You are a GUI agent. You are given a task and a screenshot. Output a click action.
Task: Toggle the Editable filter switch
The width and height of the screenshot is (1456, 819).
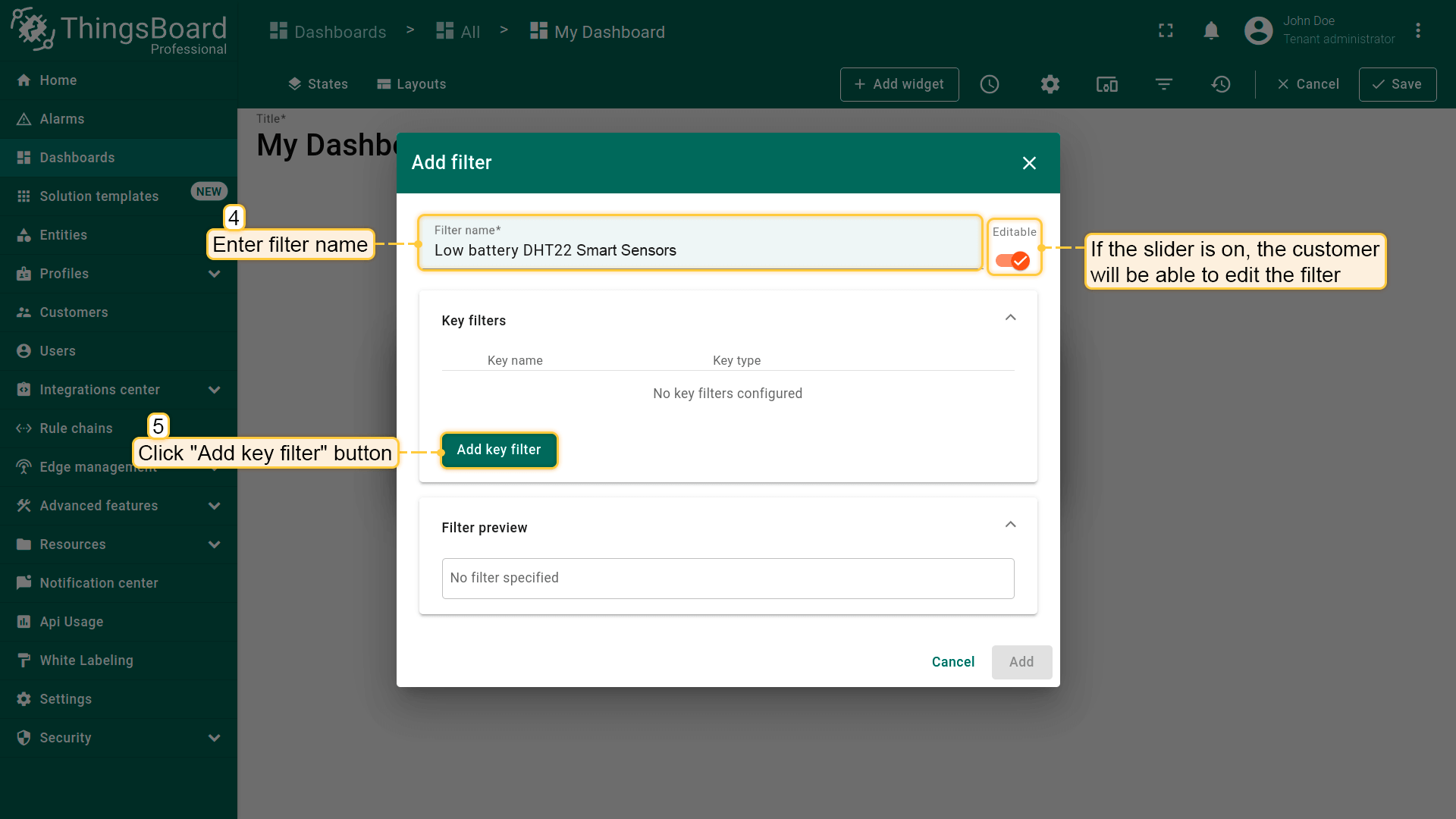tap(1013, 261)
